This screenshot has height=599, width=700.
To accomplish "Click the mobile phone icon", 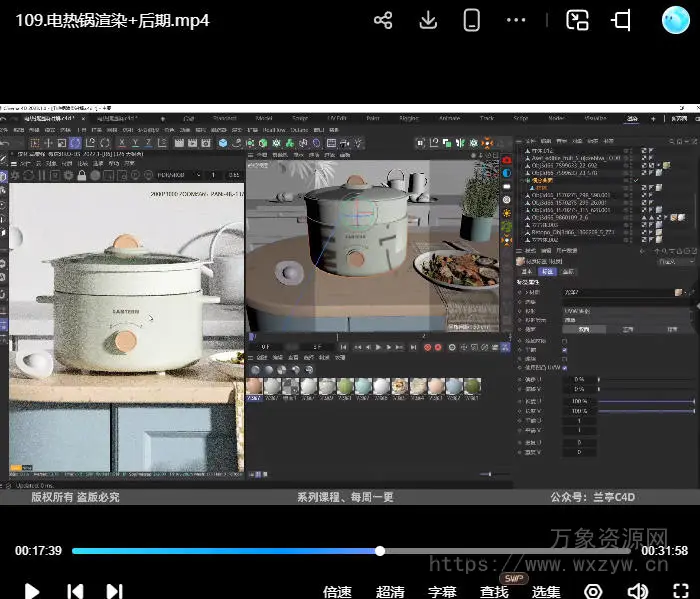I will click(x=472, y=20).
